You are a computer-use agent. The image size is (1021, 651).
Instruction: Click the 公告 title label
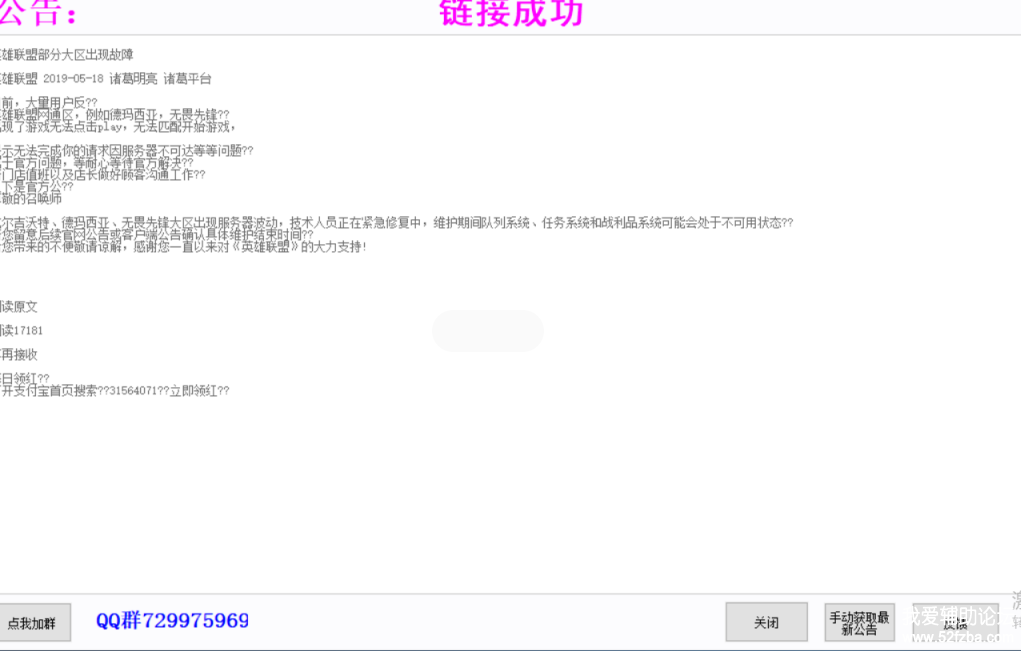tap(38, 13)
